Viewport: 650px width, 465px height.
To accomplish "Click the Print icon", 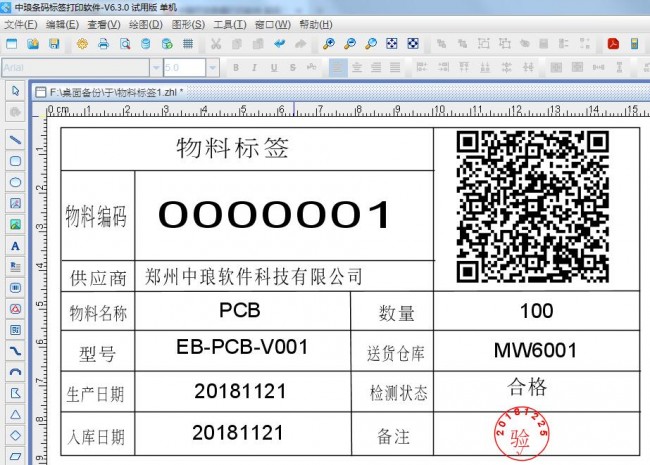I will pyautogui.click(x=104, y=44).
